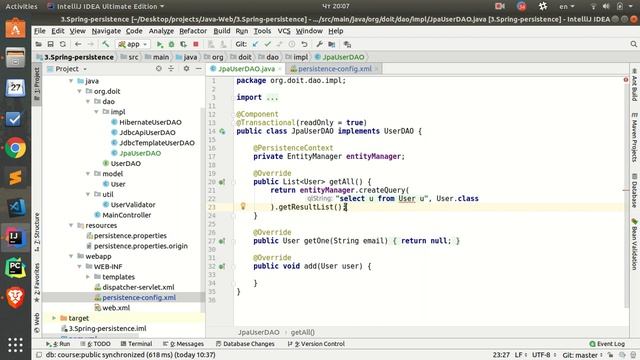Click LF line separator in status bar

pos(521,355)
